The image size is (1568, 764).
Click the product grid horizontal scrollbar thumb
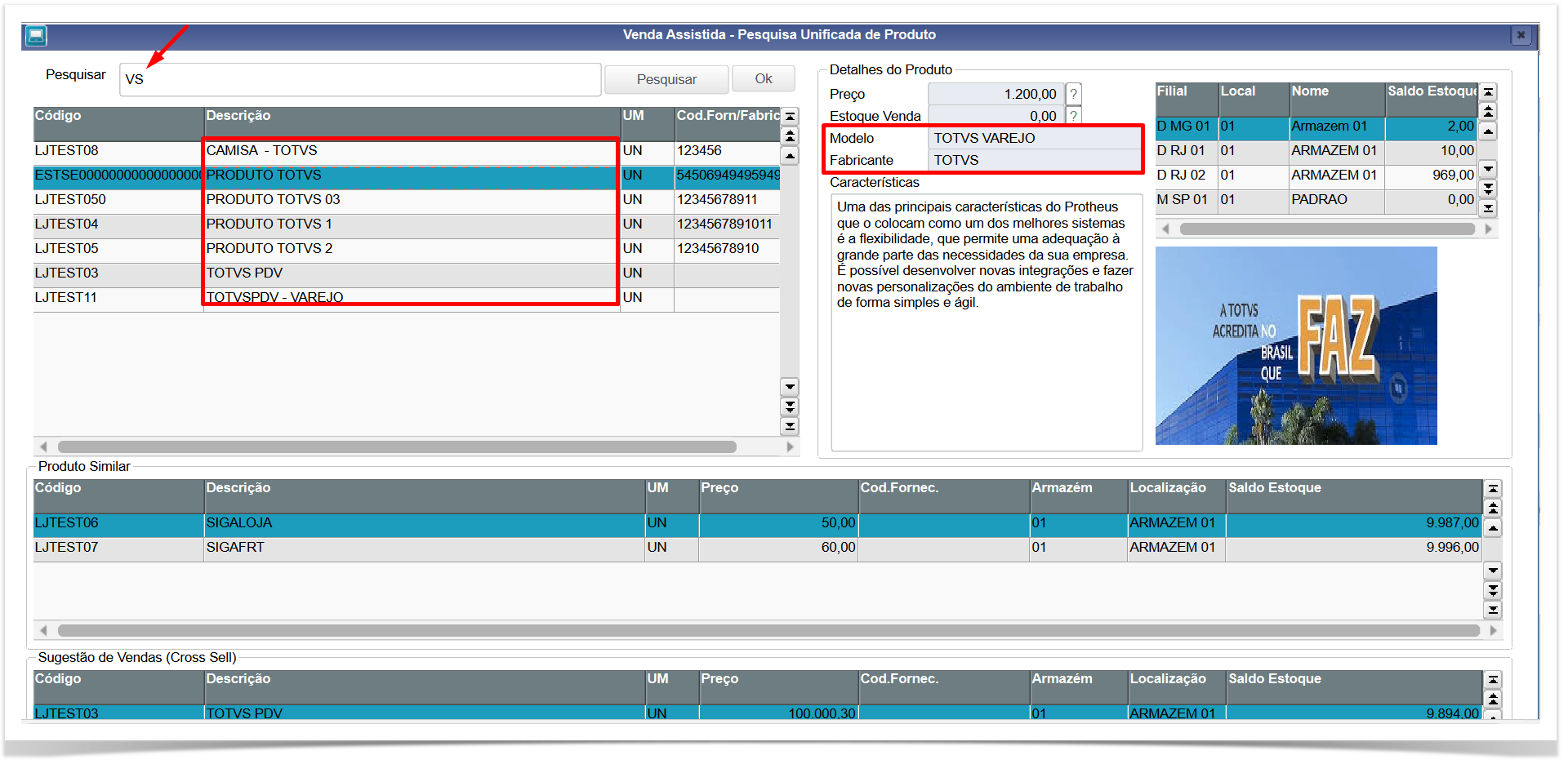397,446
